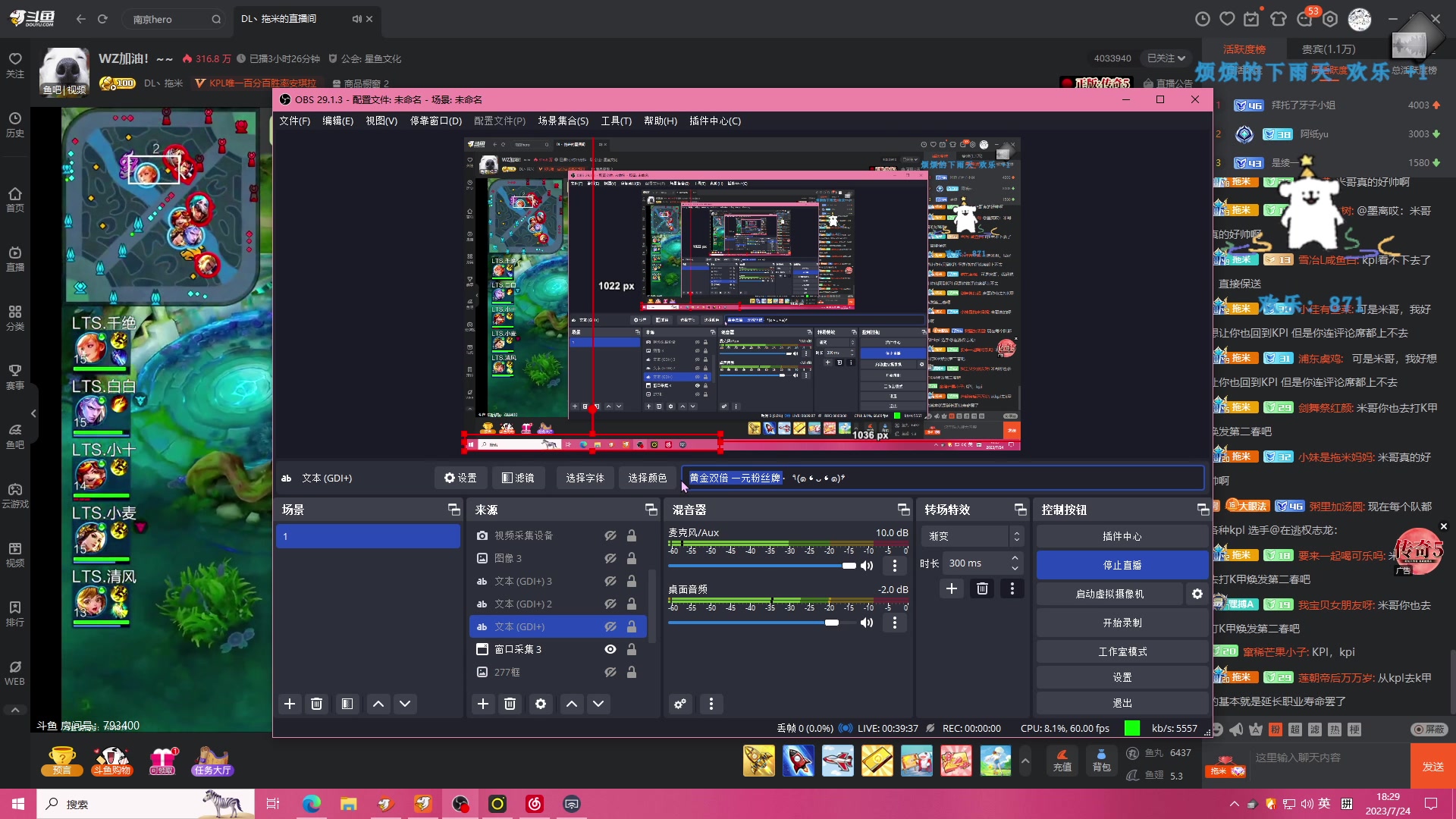The image size is (1456, 819).
Task: Add a new source with plus button
Action: click(x=483, y=704)
